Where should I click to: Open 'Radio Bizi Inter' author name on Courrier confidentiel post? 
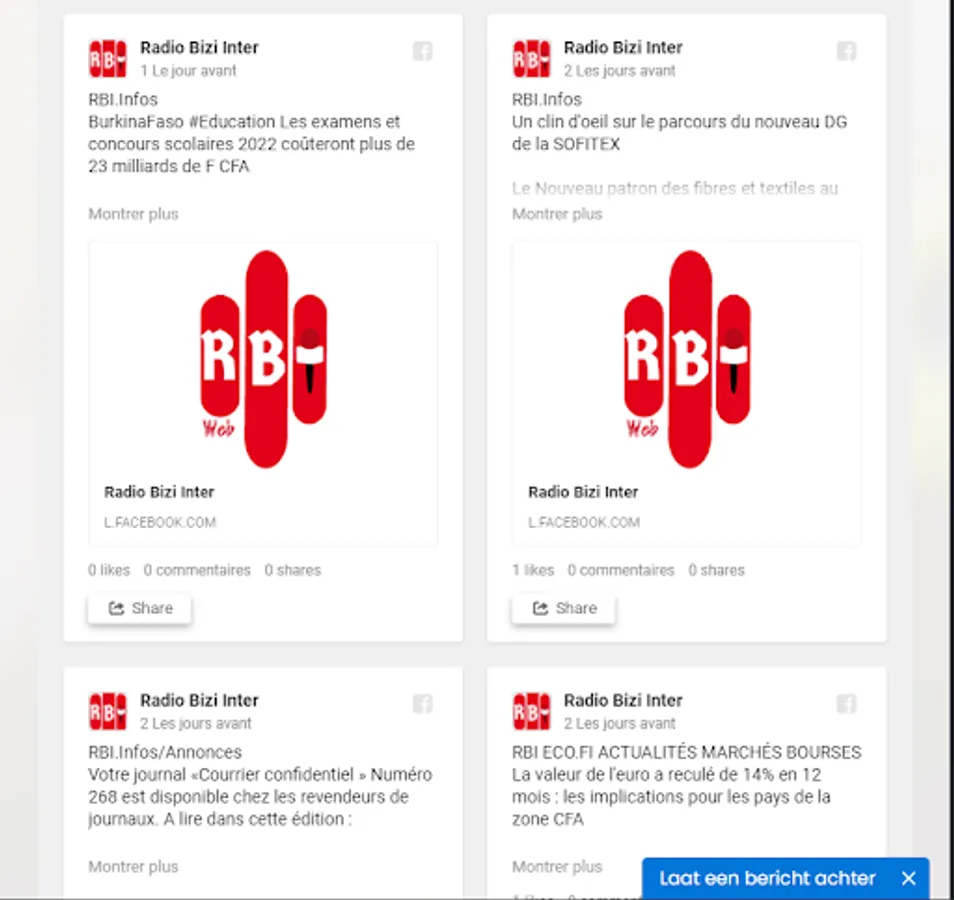click(200, 700)
